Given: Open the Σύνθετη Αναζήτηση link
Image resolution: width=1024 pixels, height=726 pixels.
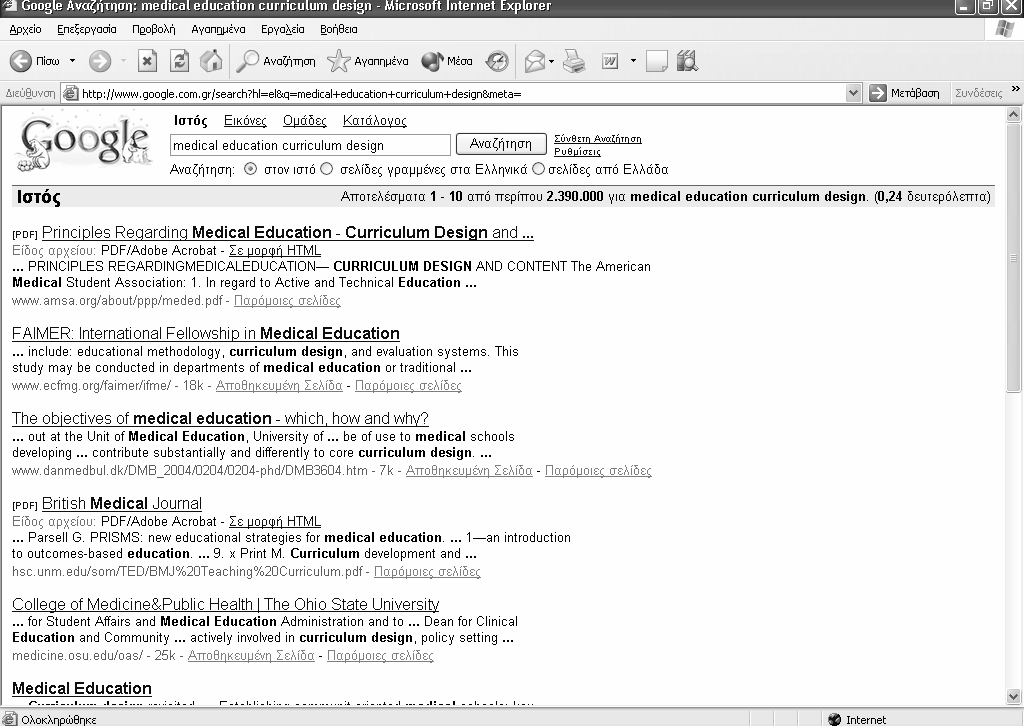Looking at the screenshot, I should (598, 138).
